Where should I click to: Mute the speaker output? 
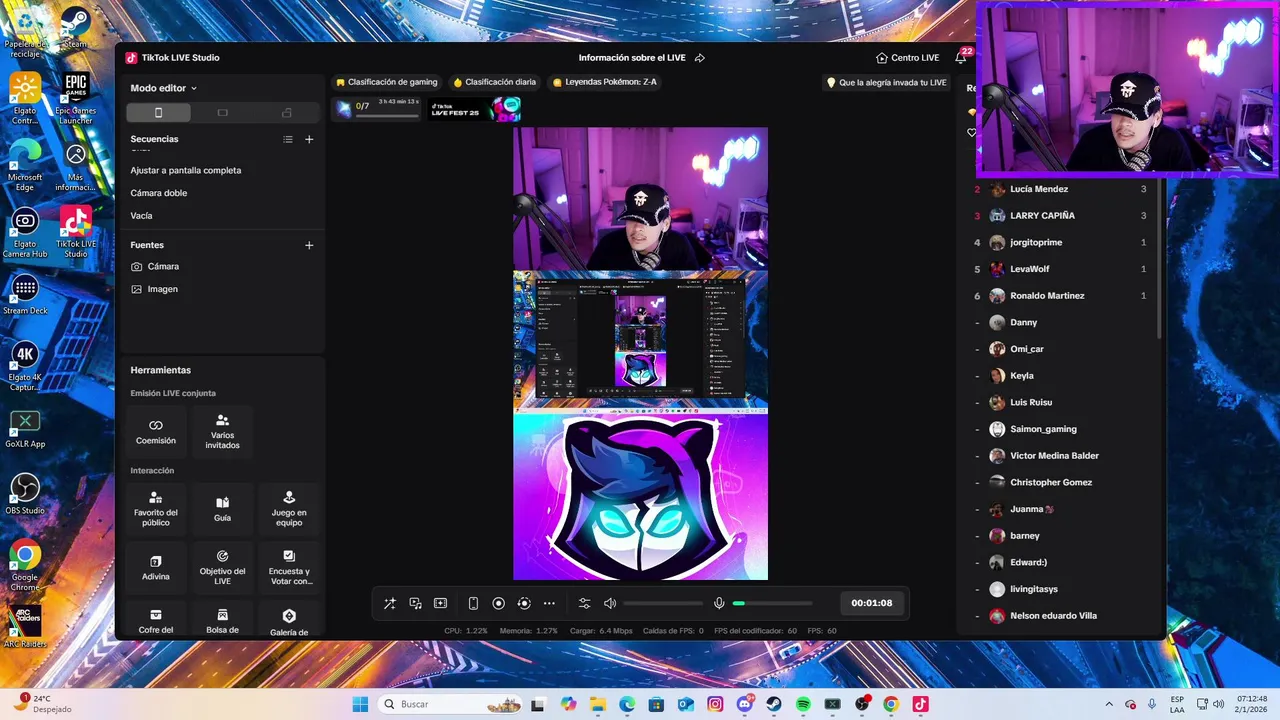point(610,603)
